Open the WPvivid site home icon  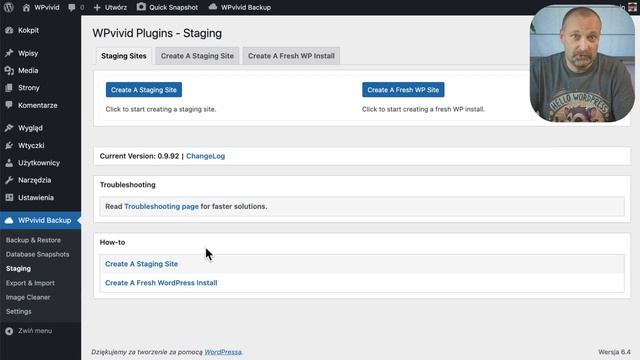pyautogui.click(x=26, y=7)
